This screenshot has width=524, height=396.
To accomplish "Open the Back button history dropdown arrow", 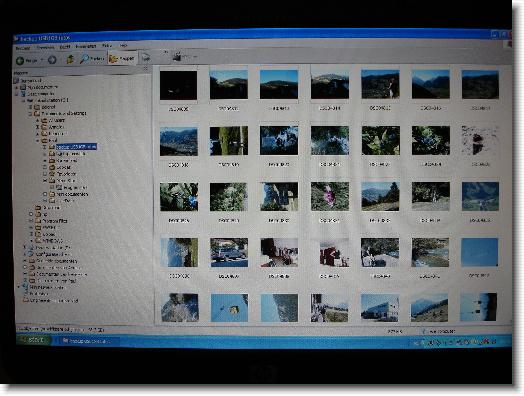I will point(42,60).
